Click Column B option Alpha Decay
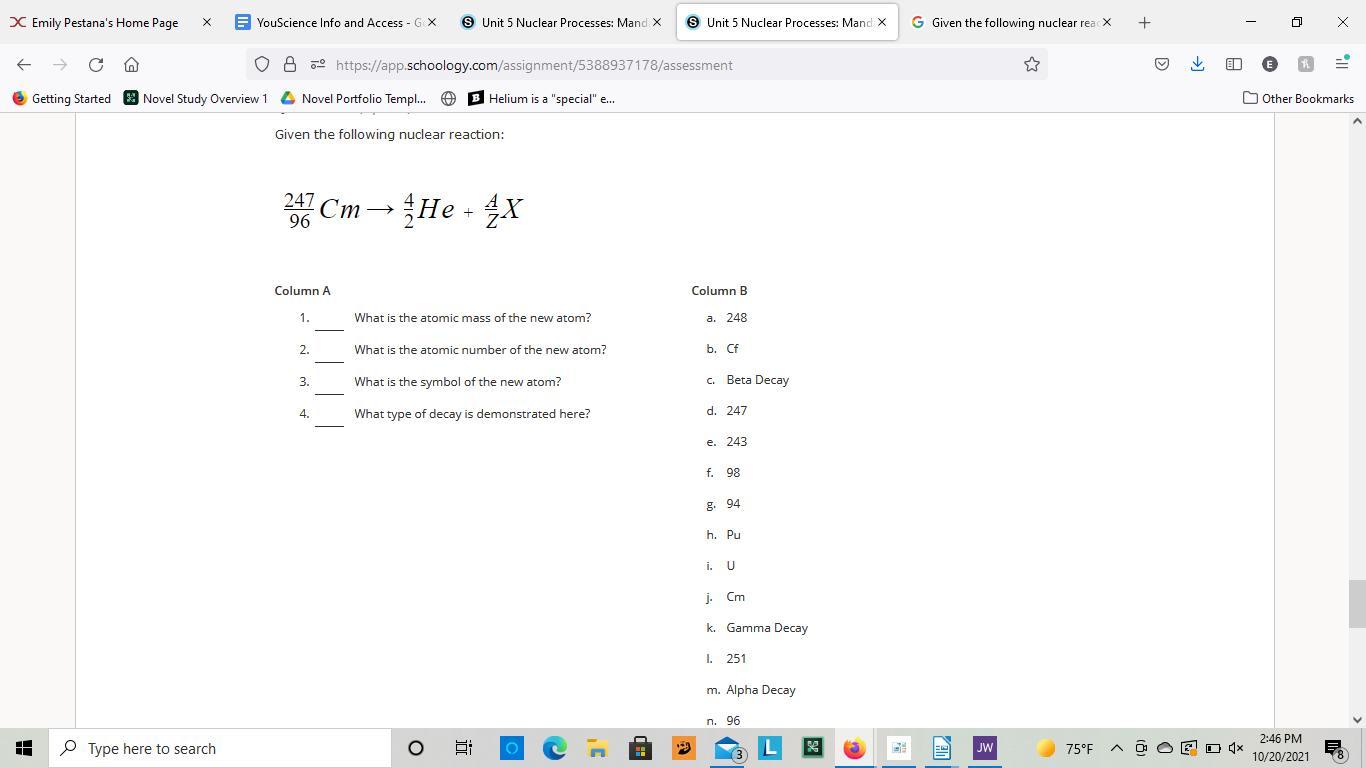The width and height of the screenshot is (1366, 768). [761, 690]
